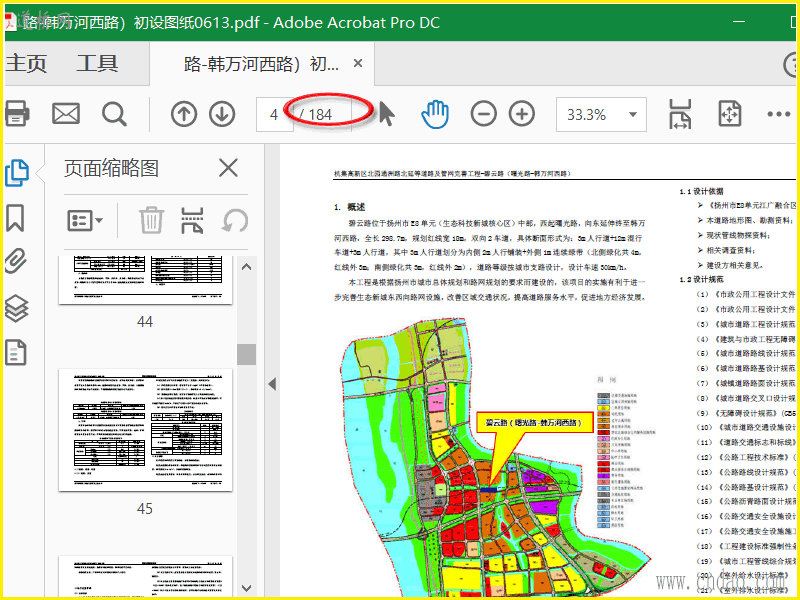The image size is (800, 600).
Task: Click the yellow 碧云路 callout label
Action: [x=534, y=422]
